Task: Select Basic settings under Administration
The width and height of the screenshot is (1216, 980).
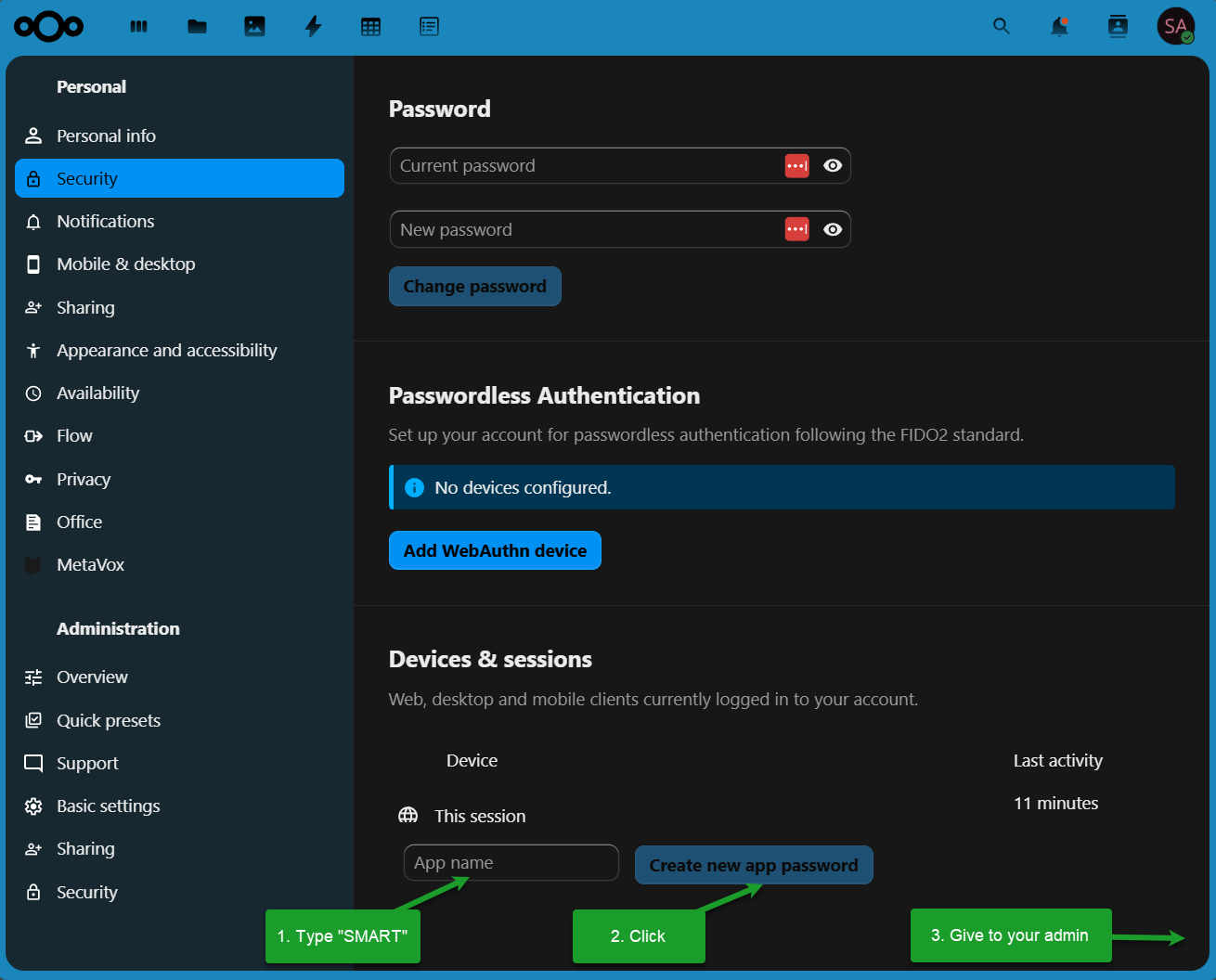Action: tap(108, 806)
